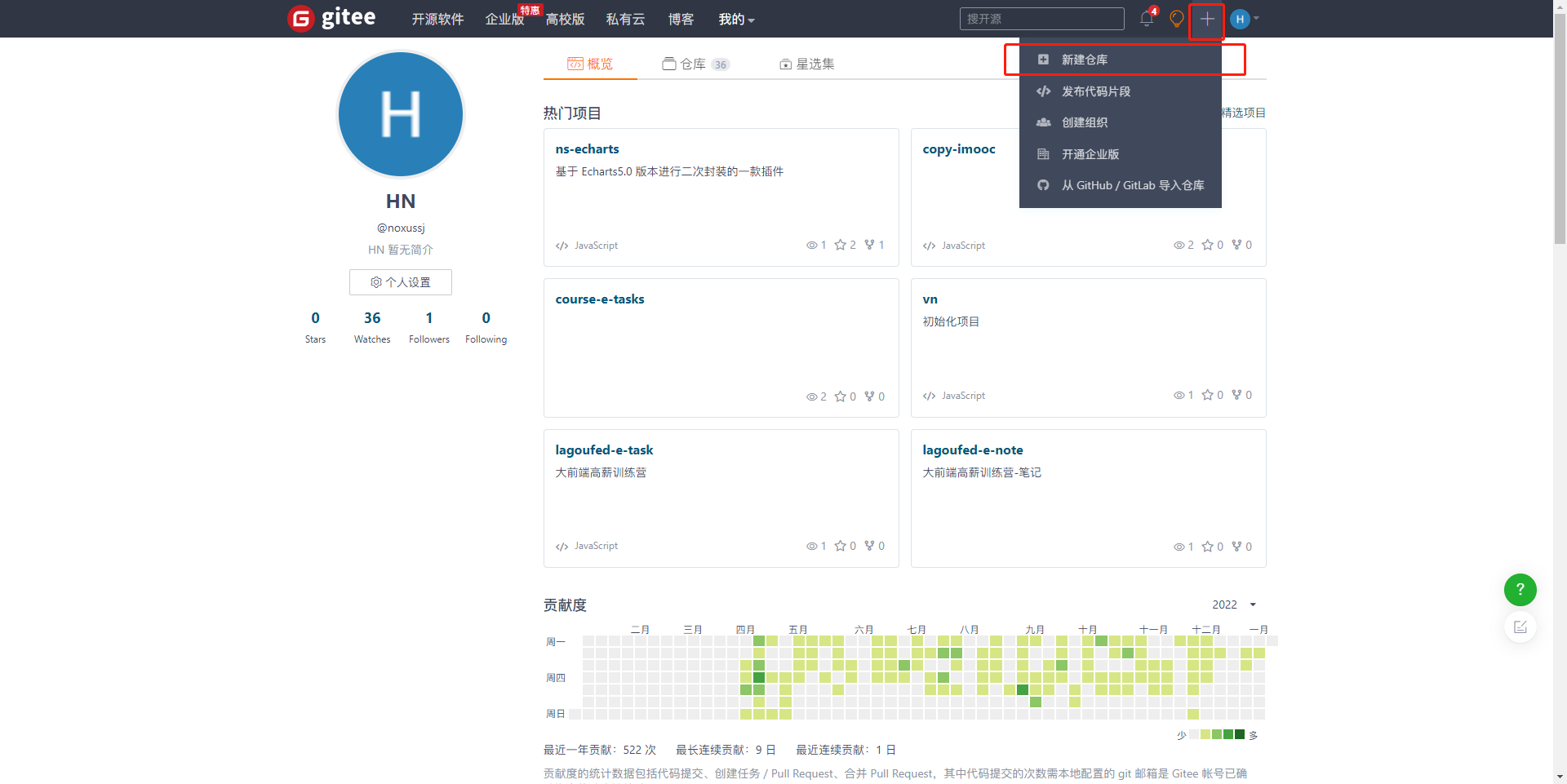Click the darkest green legend swatch
This screenshot has height=784, width=1567.
pyautogui.click(x=1240, y=734)
